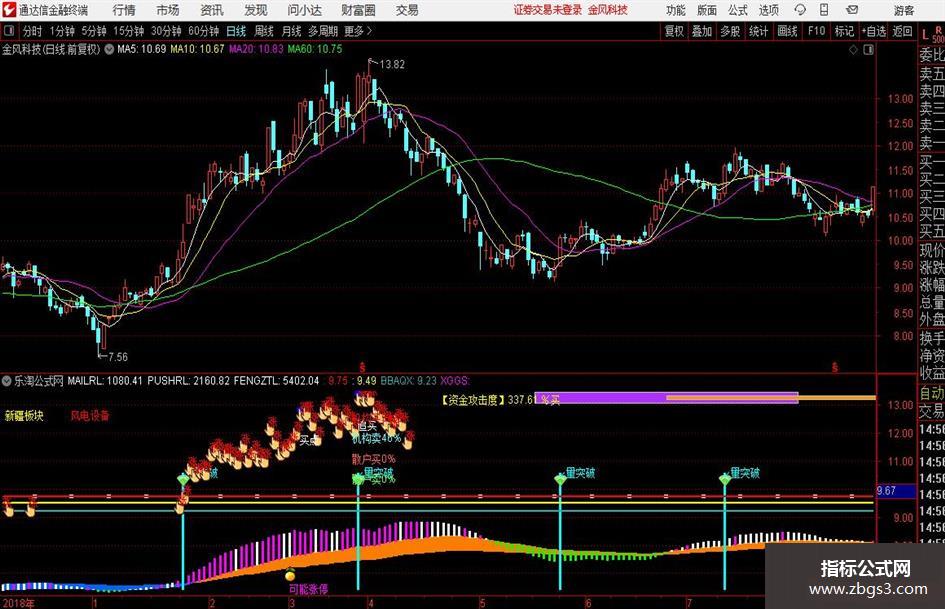The height and width of the screenshot is (609, 945).
Task: Click the 标记 mark button
Action: (x=844, y=31)
